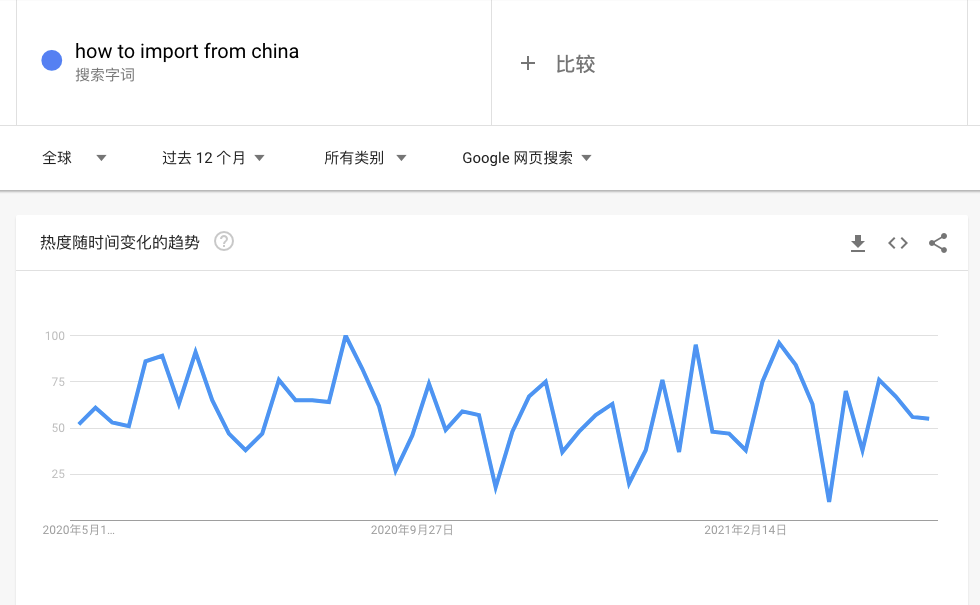The height and width of the screenshot is (605, 980).
Task: Click the help question mark beside chart title
Action: point(225,241)
